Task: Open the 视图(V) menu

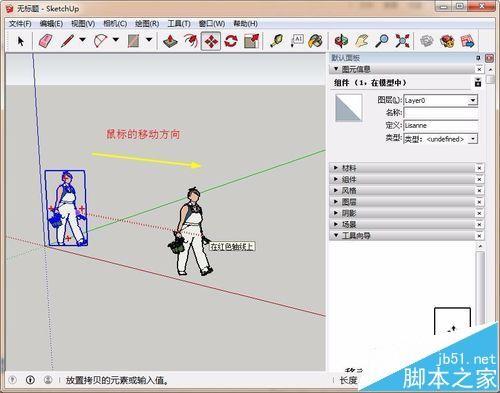Action: (83, 24)
